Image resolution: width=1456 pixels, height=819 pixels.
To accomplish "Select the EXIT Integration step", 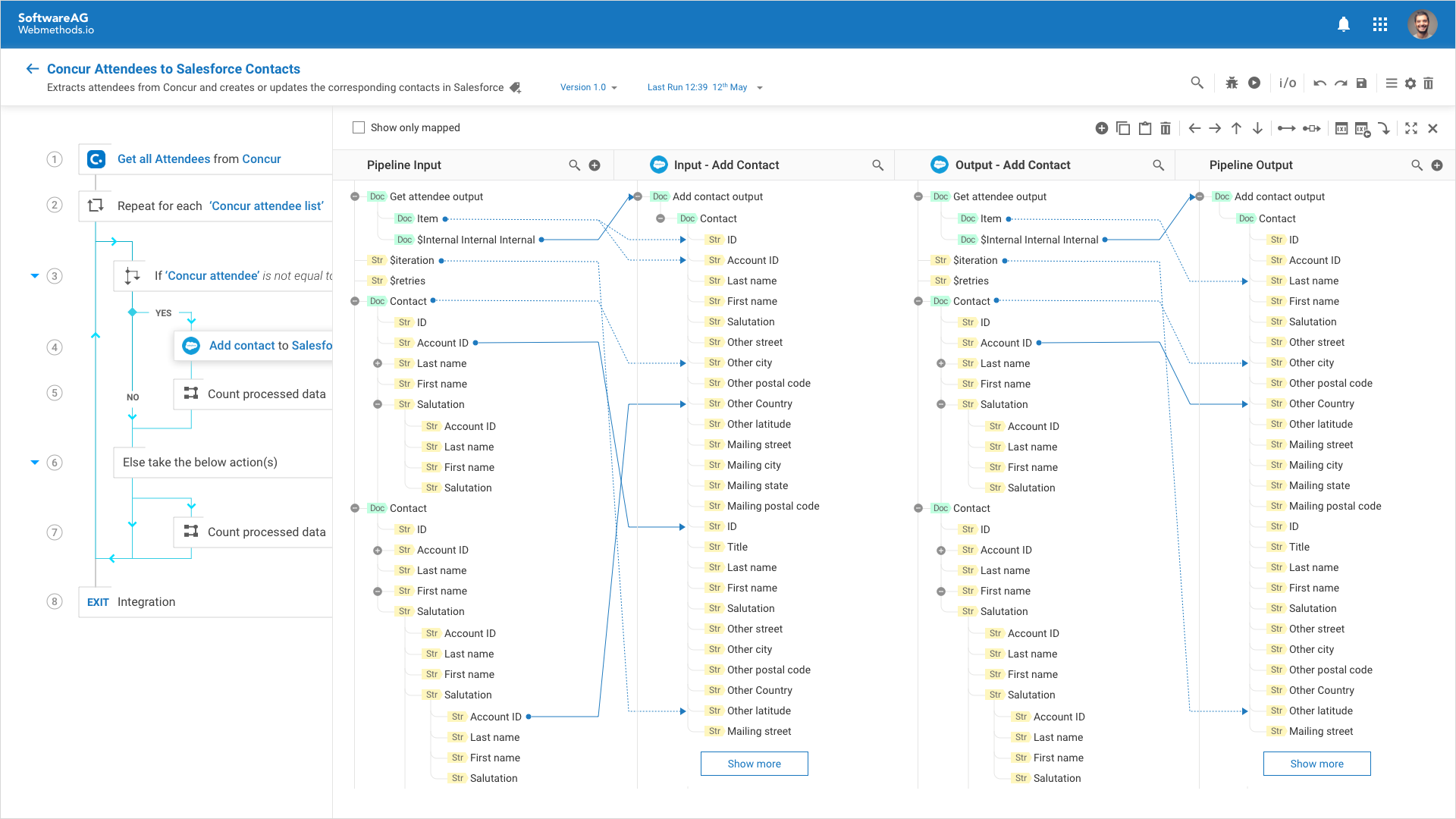I will [206, 602].
